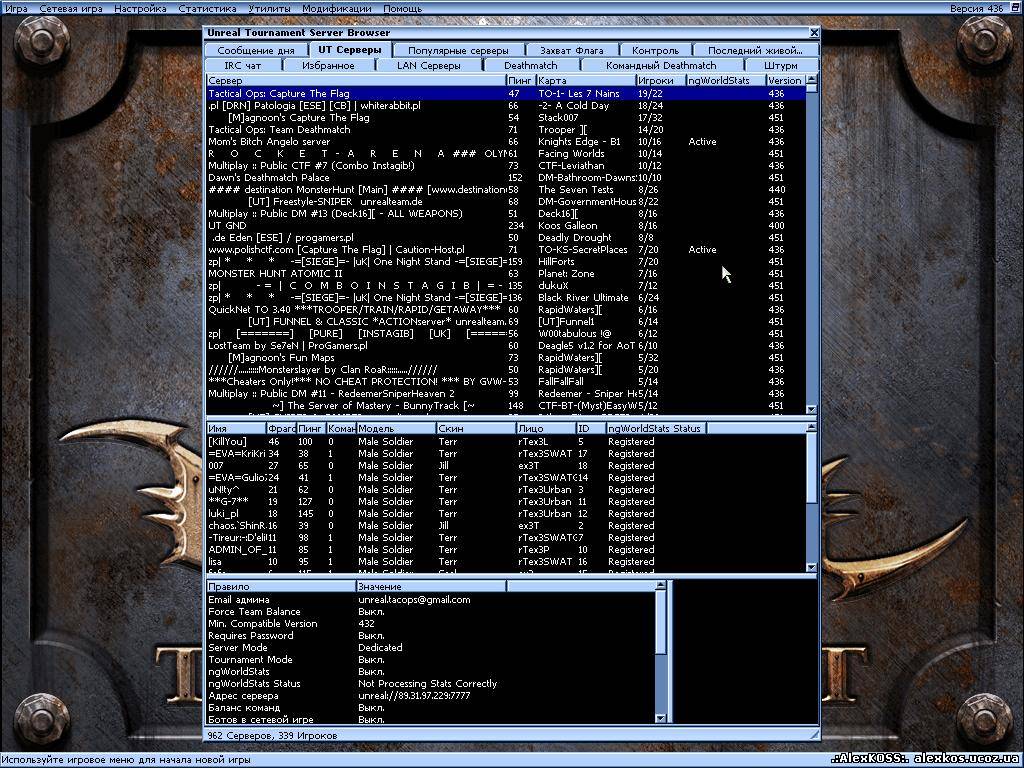Select the Multiplay Public CTF #7 server
The image size is (1024, 768).
[506, 165]
